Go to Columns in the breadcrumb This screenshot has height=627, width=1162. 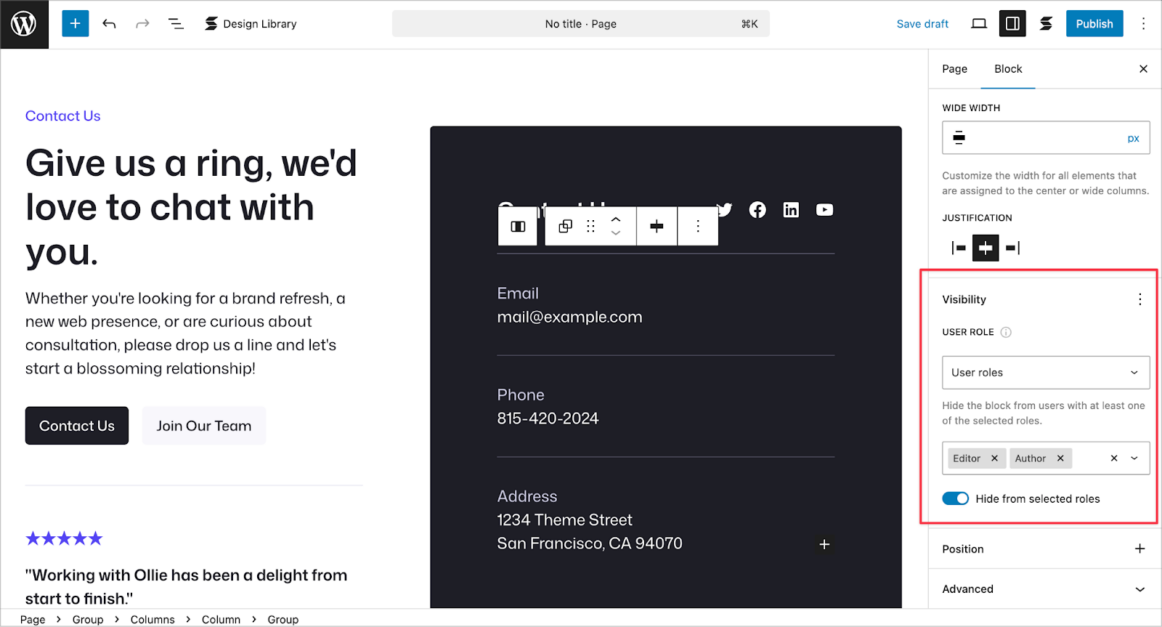(x=153, y=619)
